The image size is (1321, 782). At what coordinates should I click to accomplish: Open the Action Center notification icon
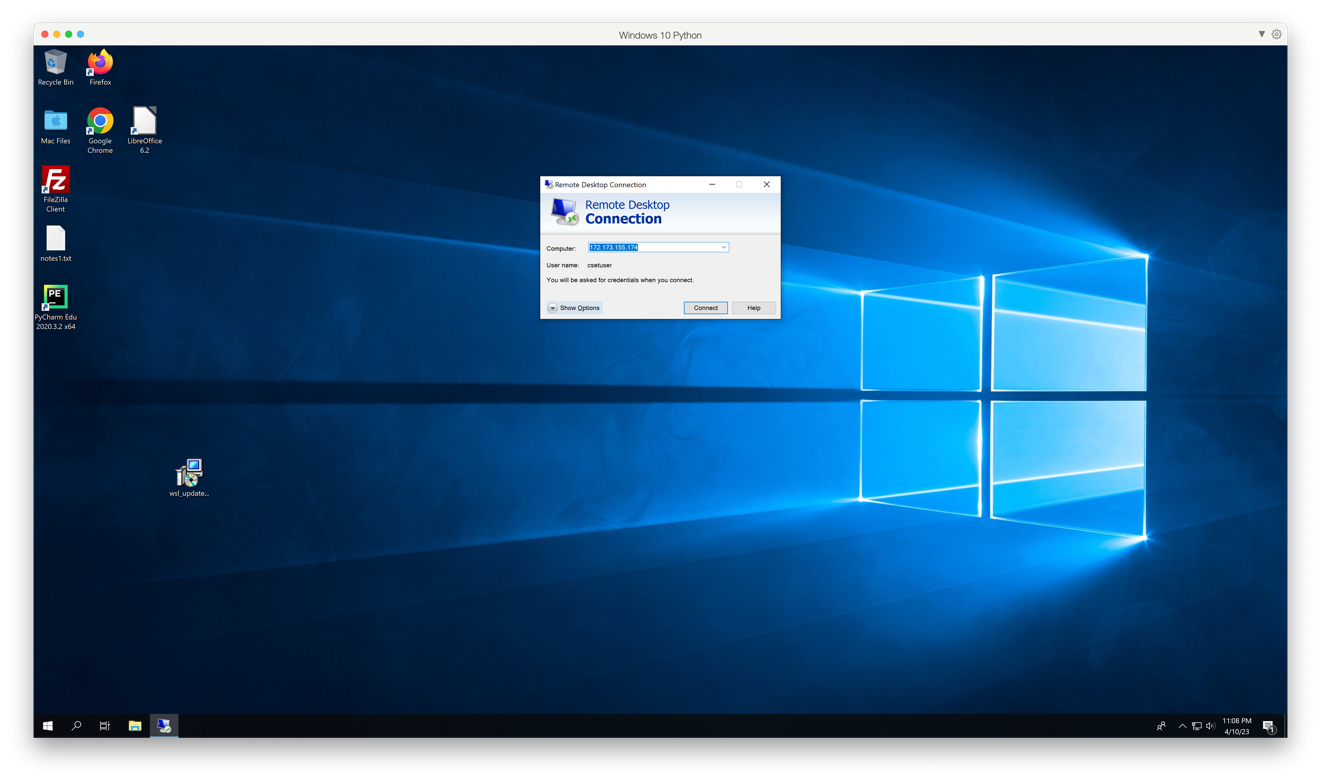point(1269,726)
